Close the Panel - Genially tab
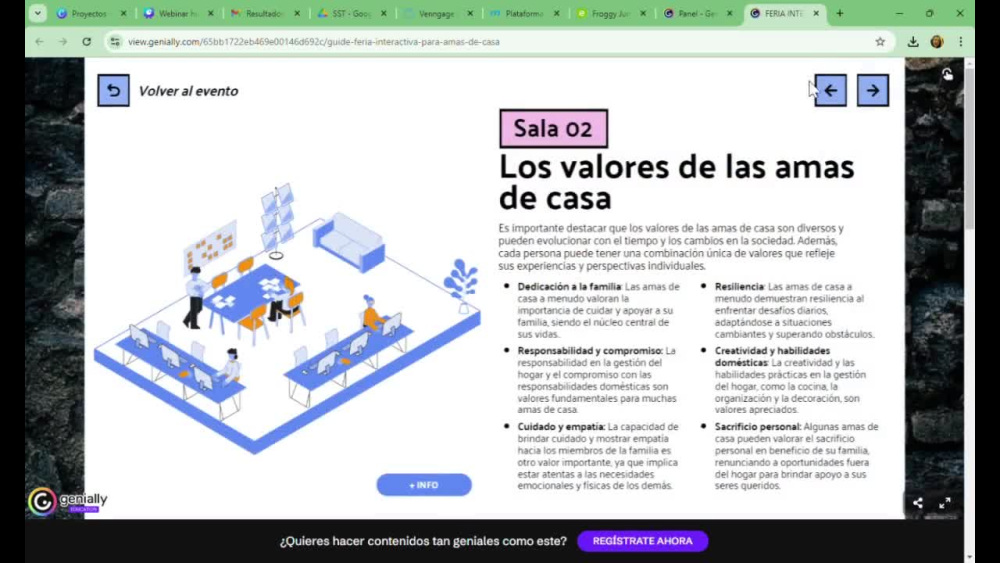Viewport: 1000px width, 563px height. (x=730, y=13)
